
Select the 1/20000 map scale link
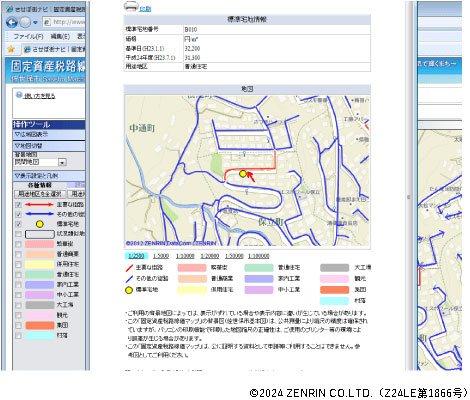[x=210, y=256]
